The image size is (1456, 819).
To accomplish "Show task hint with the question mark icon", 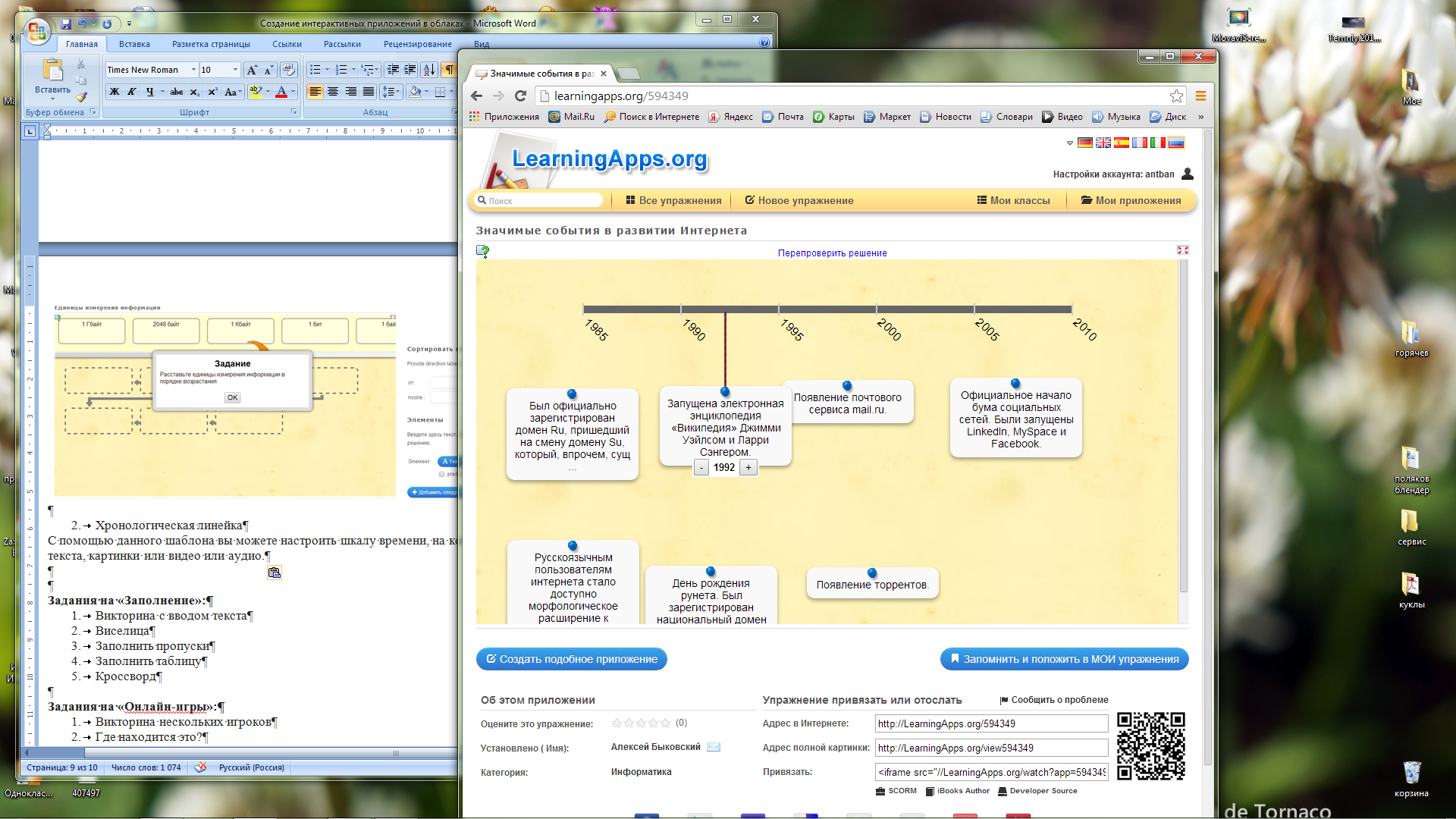I will click(483, 251).
